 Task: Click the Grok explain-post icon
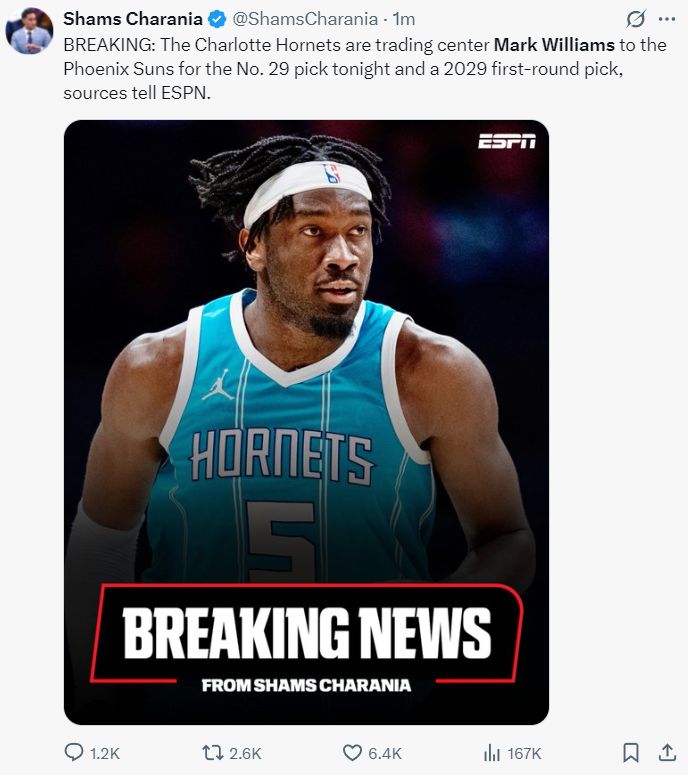[x=636, y=19]
